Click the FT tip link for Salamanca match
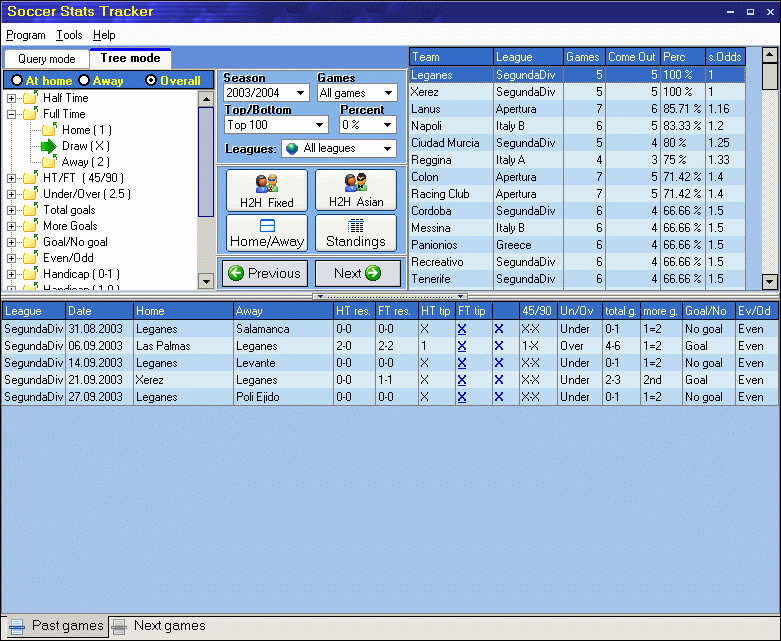Image resolution: width=781 pixels, height=641 pixels. (462, 328)
